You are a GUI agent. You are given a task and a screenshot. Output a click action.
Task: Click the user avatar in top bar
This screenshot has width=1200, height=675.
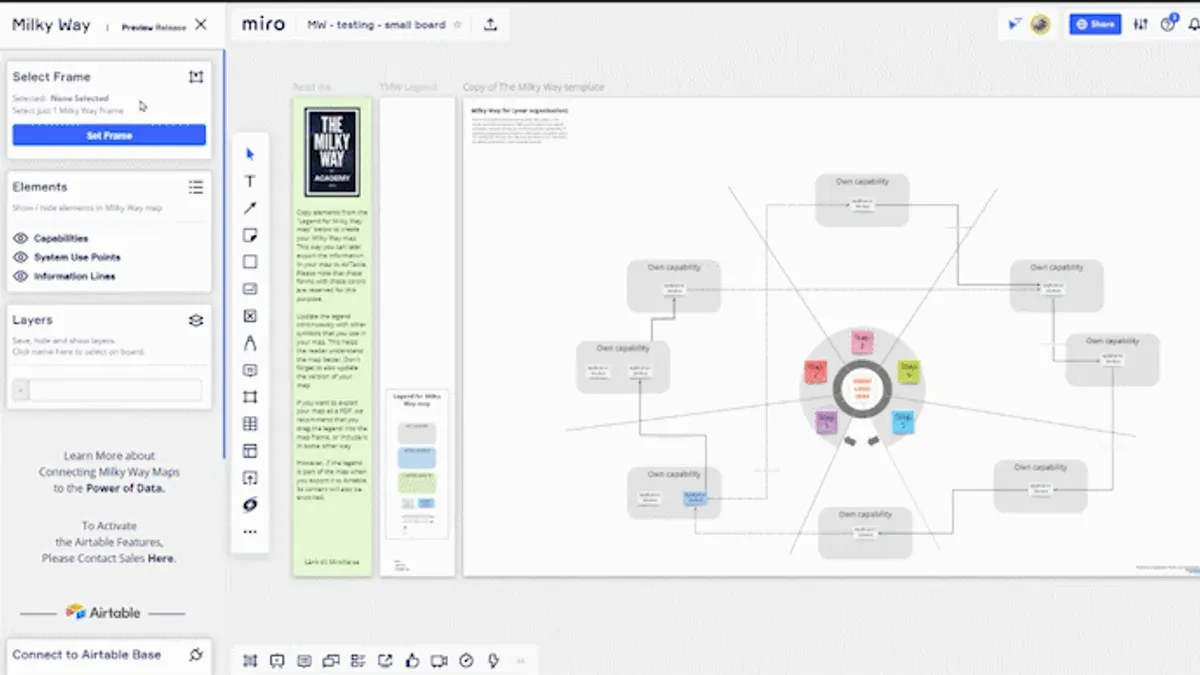coord(1041,25)
